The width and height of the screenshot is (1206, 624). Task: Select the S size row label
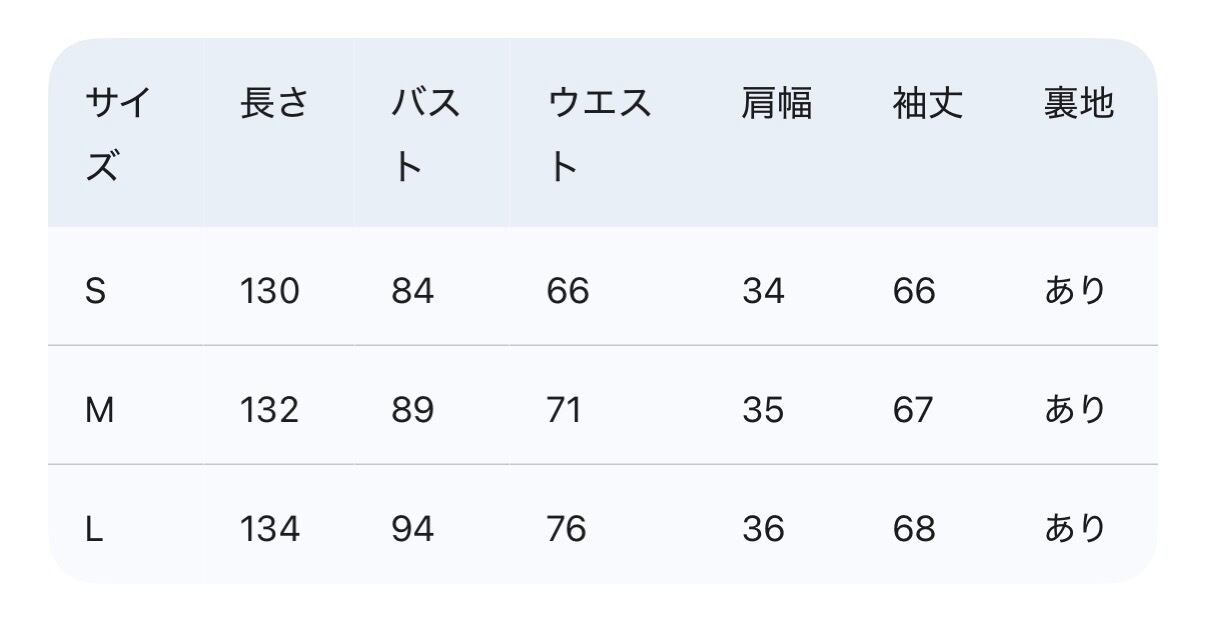point(96,291)
